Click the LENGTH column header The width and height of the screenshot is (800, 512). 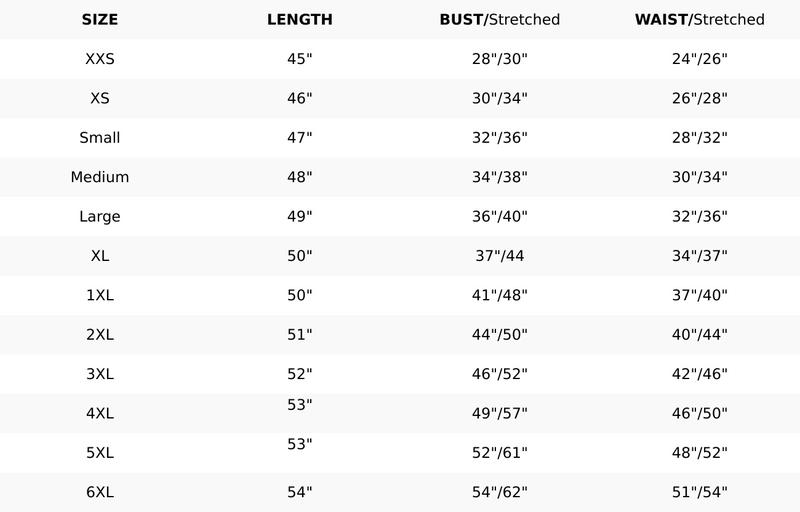pos(300,19)
